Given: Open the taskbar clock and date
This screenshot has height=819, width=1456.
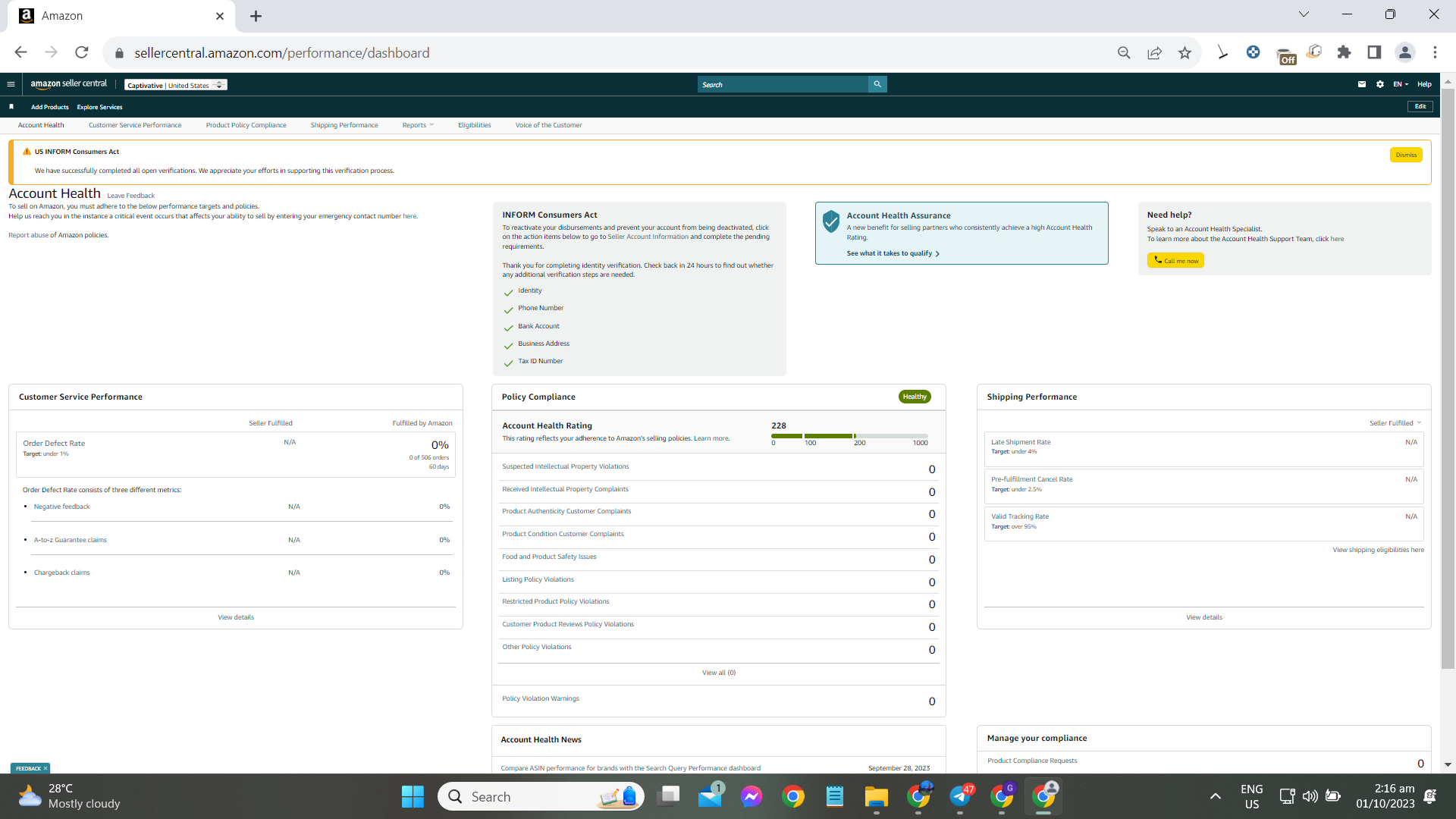Looking at the screenshot, I should coord(1385,796).
